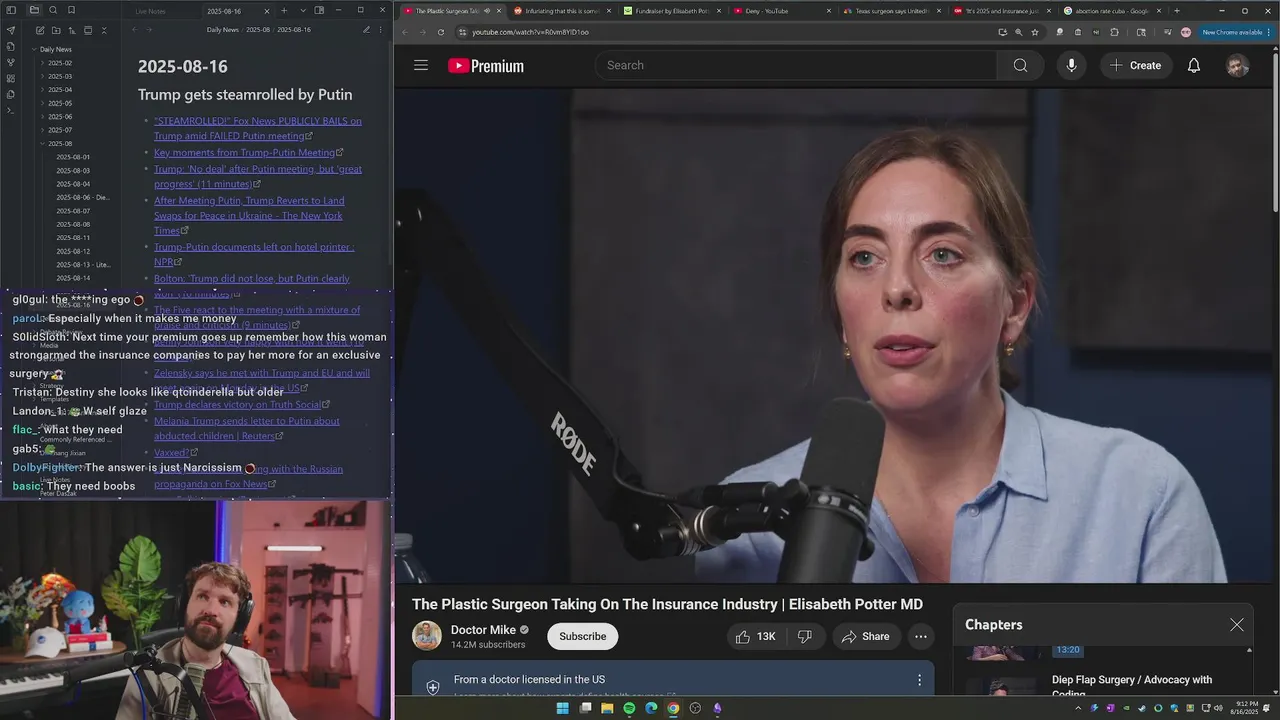Close the Chapters panel
The image size is (1280, 720).
tap(1237, 624)
